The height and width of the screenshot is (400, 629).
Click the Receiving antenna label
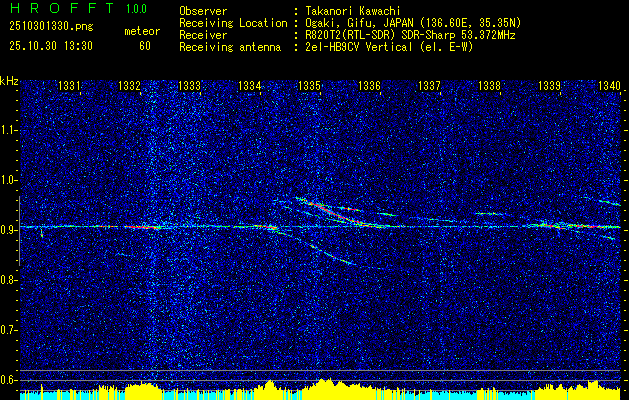pos(230,47)
